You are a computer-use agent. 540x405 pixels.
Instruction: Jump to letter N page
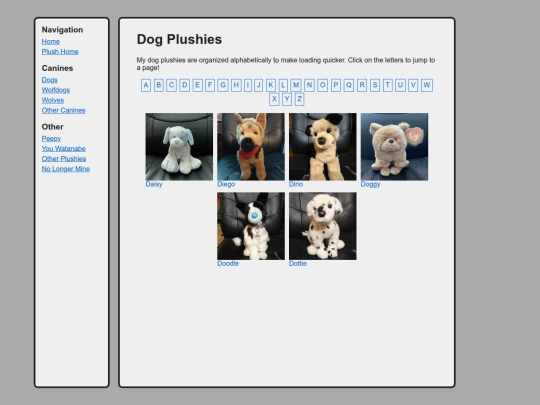click(x=309, y=85)
